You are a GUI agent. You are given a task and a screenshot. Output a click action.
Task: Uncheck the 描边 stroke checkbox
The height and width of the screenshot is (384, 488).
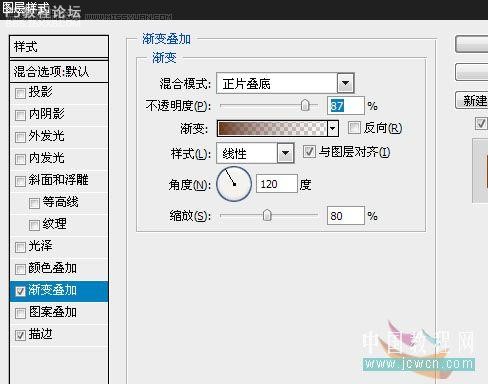tap(20, 335)
